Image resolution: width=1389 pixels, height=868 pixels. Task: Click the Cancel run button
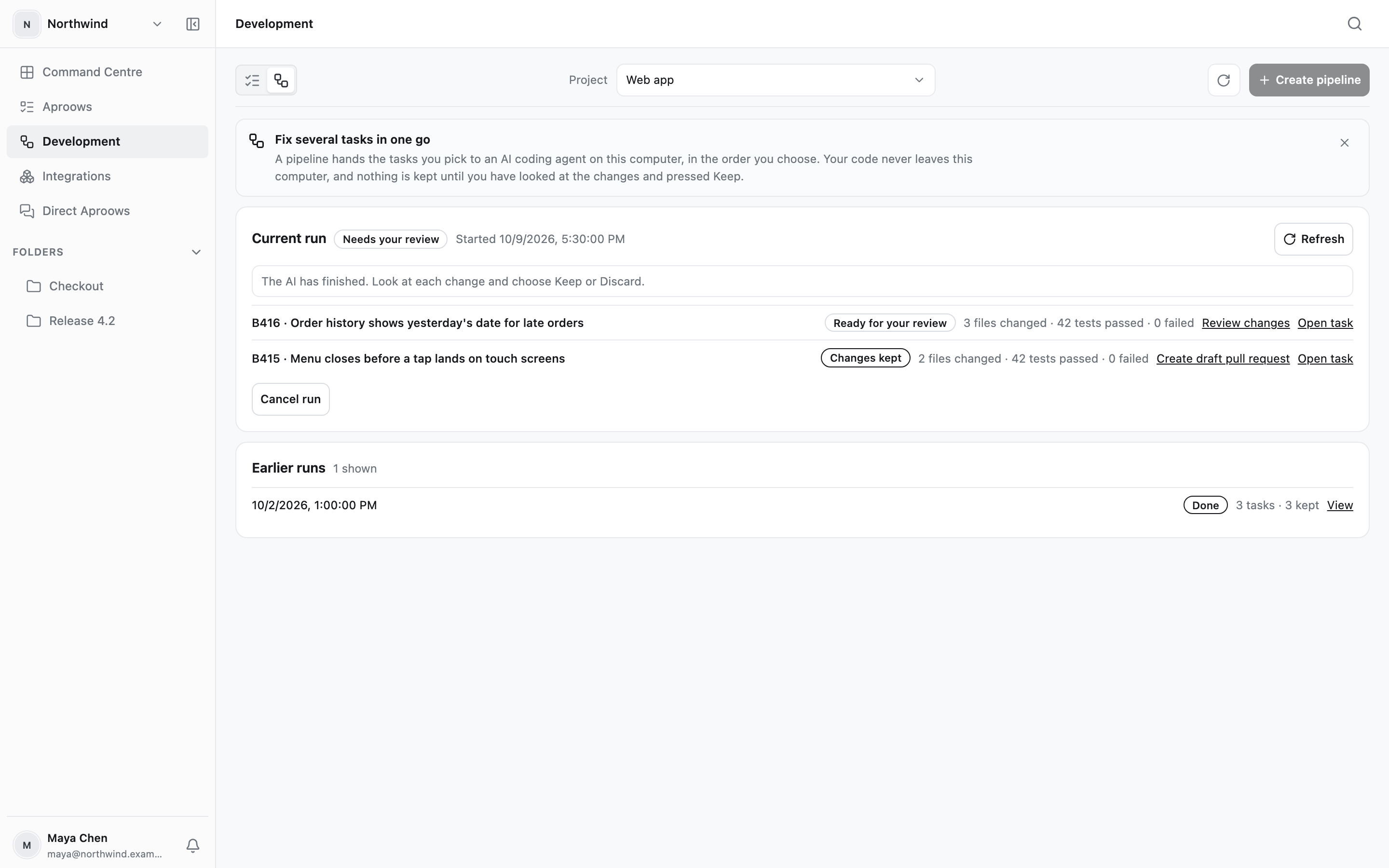290,400
